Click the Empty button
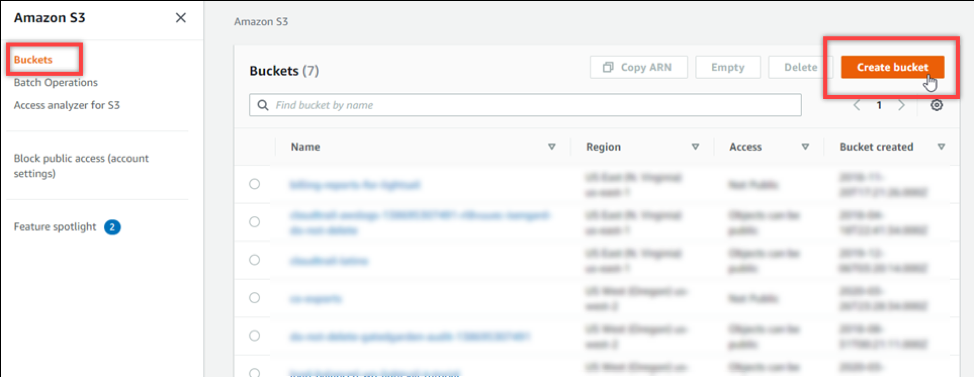The image size is (974, 377). pyautogui.click(x=728, y=67)
